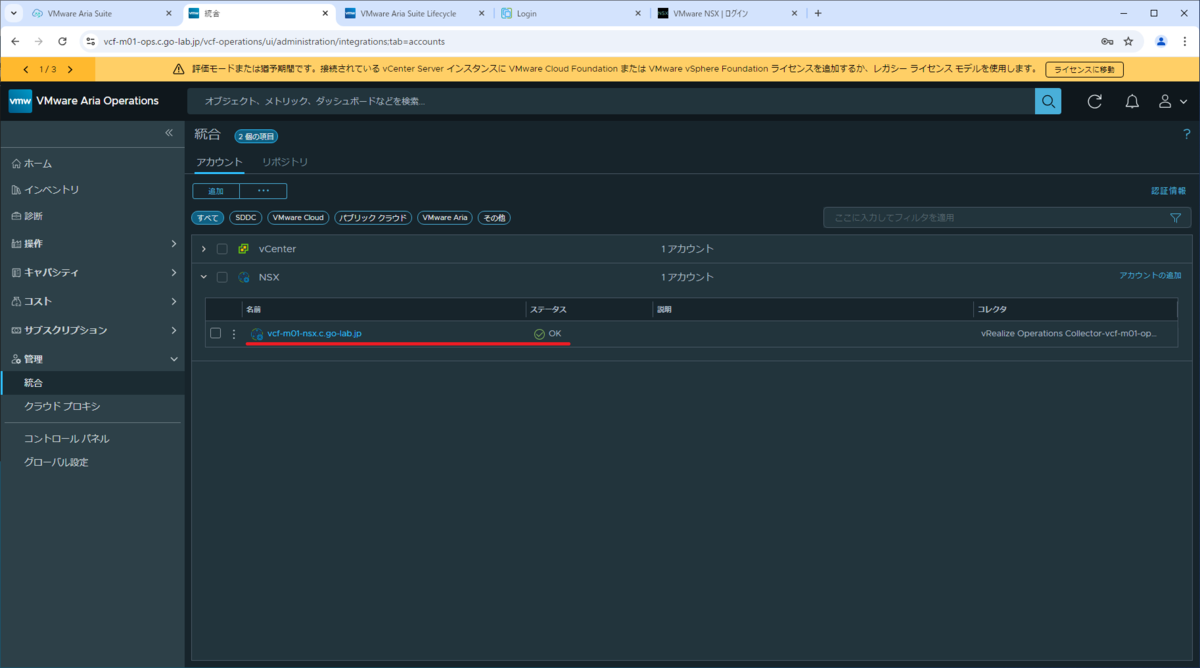1200x668 pixels.
Task: Open the vcf-m01-nsx.c.go-lab.jp account link
Action: (x=314, y=333)
